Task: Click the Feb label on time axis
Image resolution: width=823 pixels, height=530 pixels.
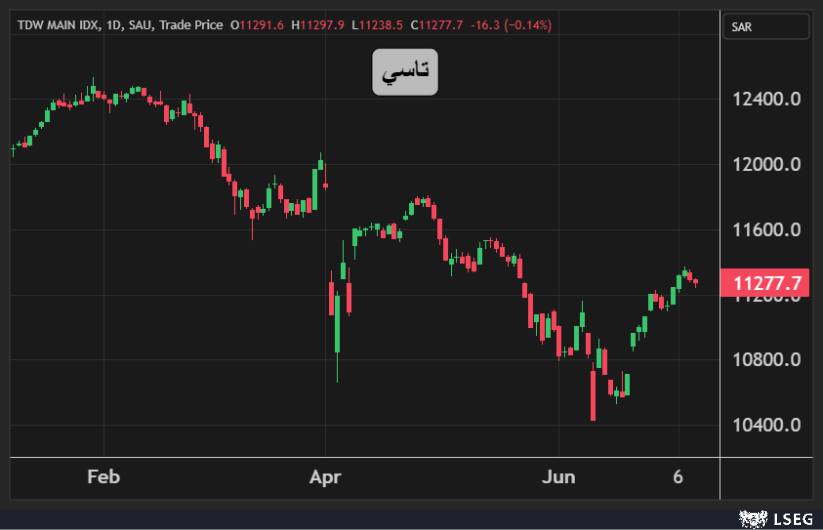Action: point(103,477)
